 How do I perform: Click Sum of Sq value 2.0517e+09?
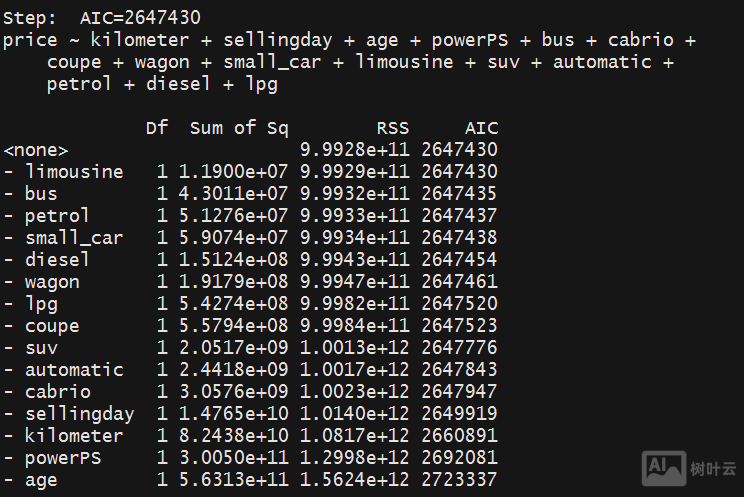(x=233, y=348)
